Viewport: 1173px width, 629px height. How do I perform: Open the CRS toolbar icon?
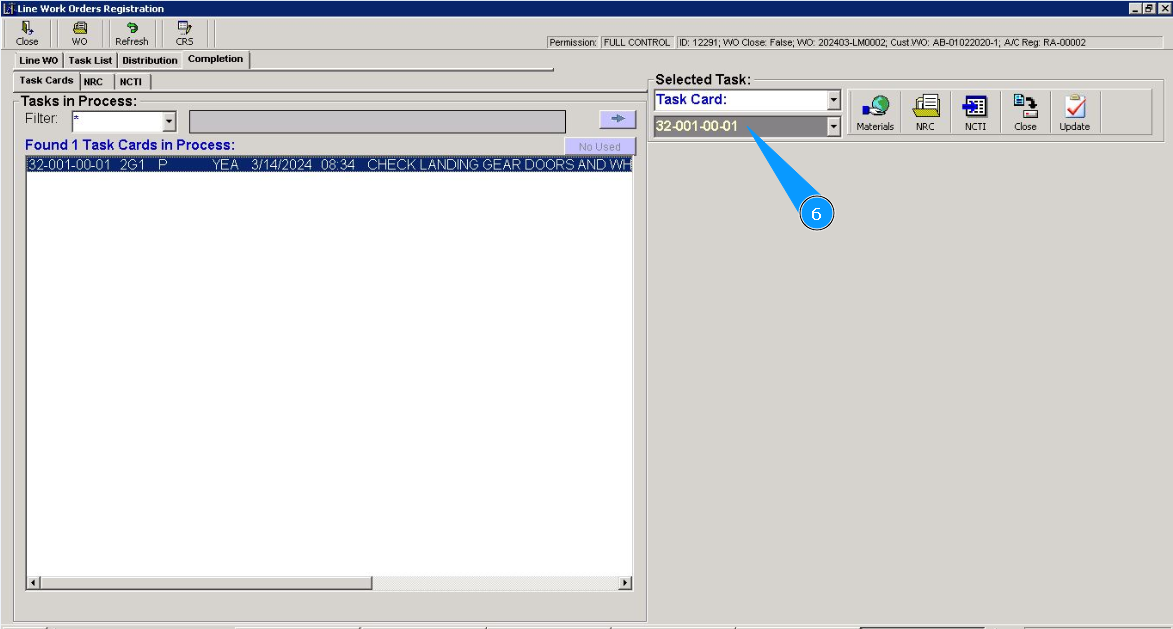[x=184, y=34]
